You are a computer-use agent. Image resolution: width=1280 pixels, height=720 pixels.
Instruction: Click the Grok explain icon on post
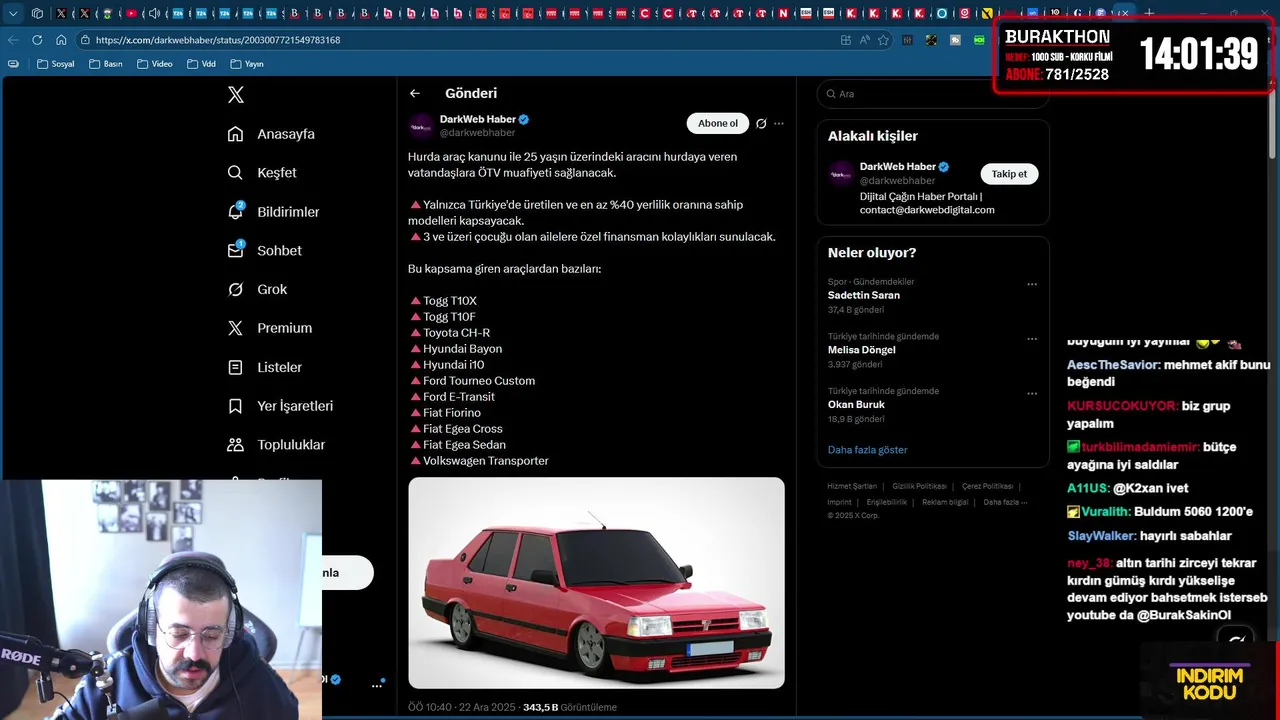(761, 124)
